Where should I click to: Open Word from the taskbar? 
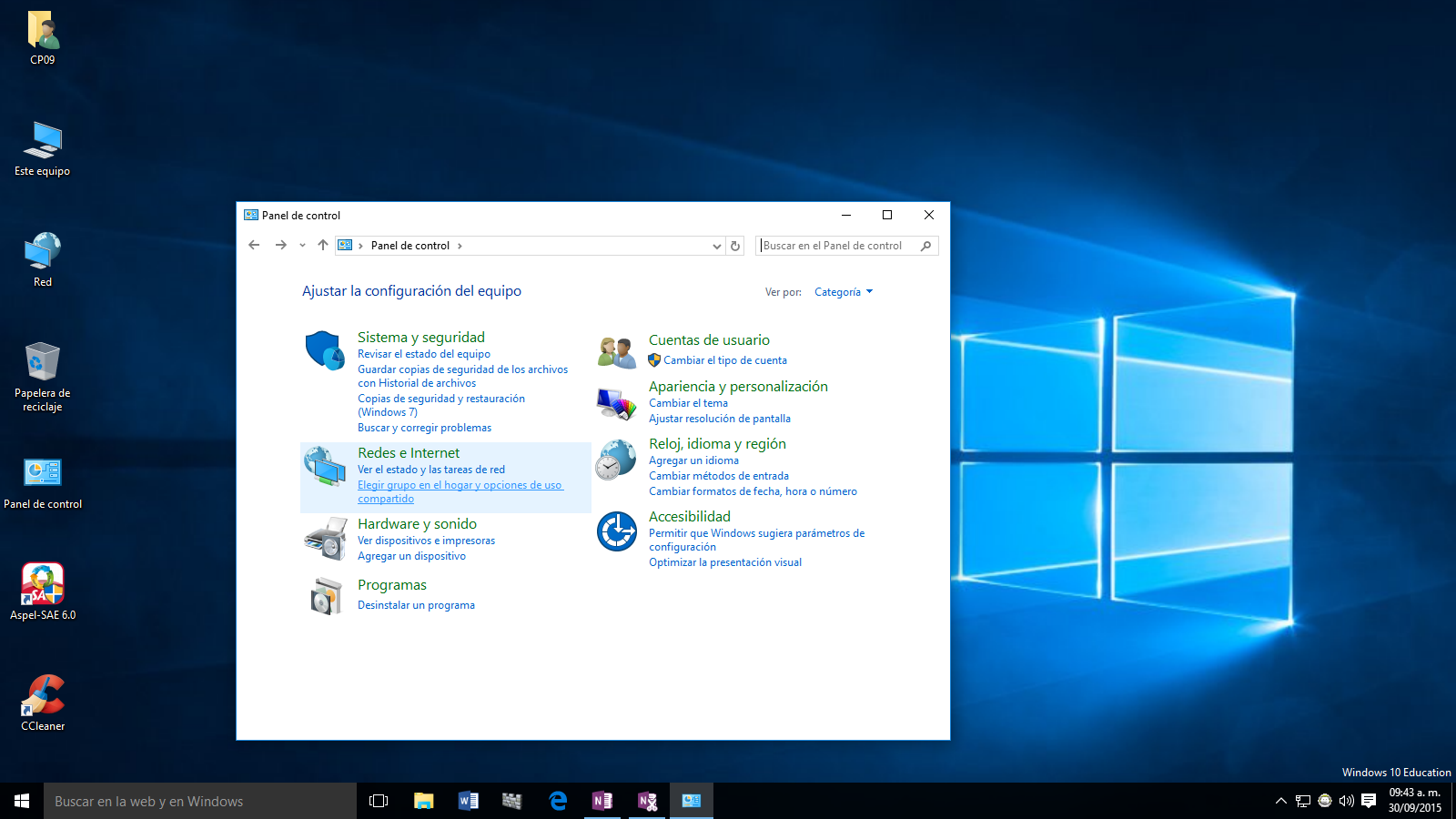click(469, 801)
